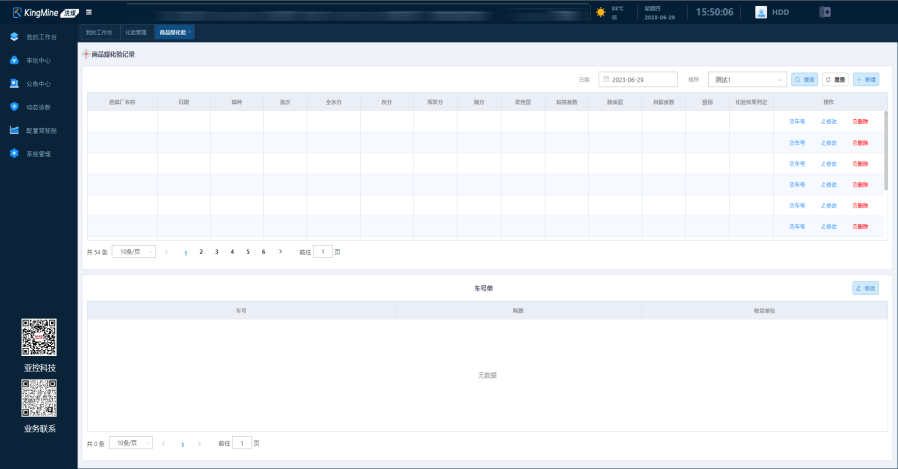Click 车号 link in fifth table row

click(797, 206)
